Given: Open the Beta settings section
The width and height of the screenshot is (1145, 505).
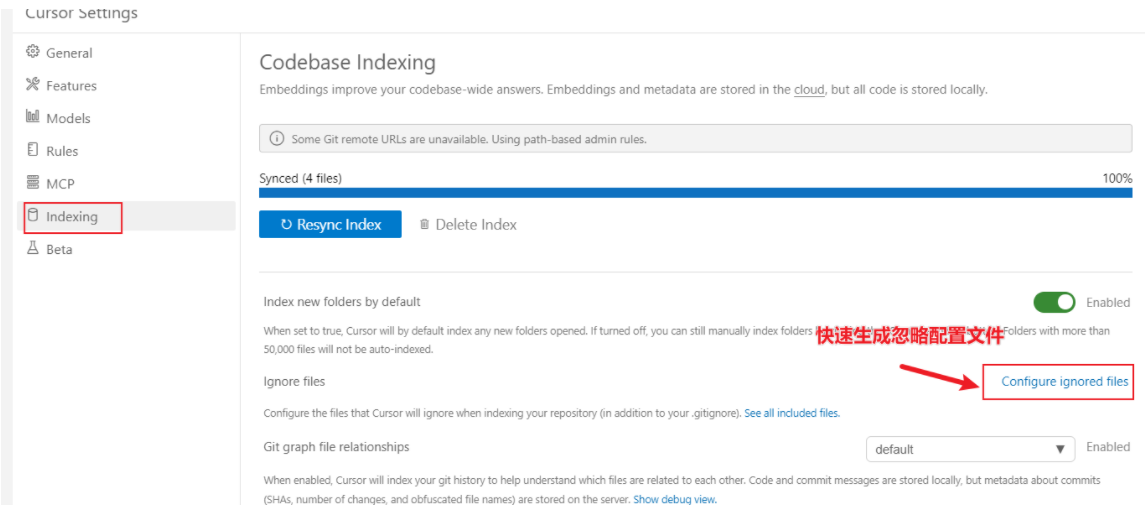Looking at the screenshot, I should click(58, 250).
